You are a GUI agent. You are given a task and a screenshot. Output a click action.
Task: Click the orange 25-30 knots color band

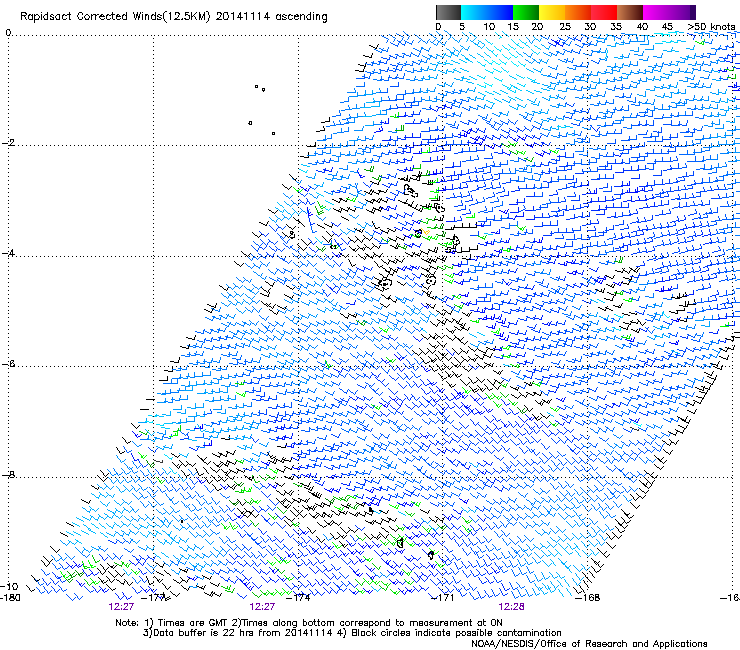578,12
